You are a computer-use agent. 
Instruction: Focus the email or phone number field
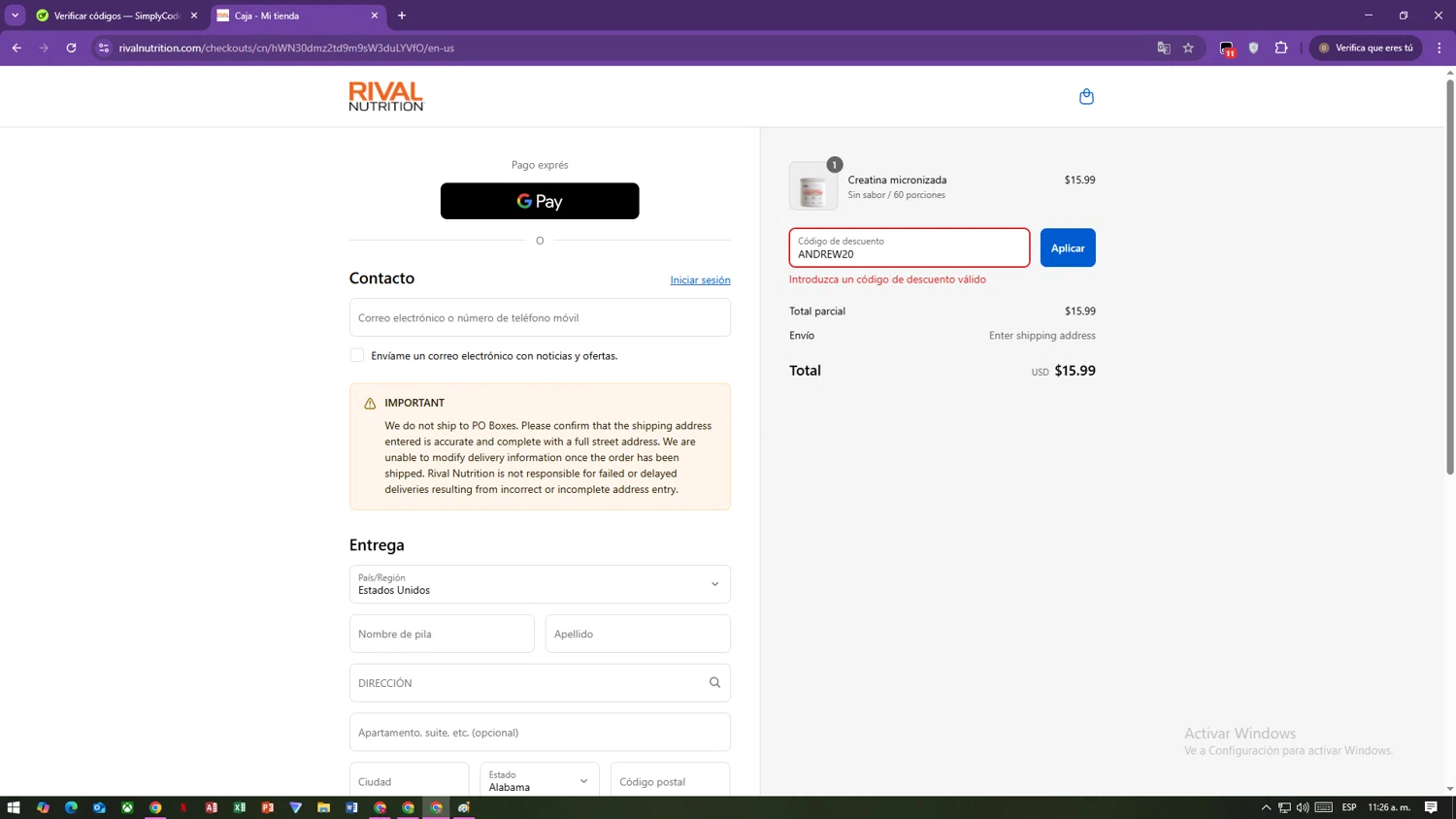click(x=540, y=317)
